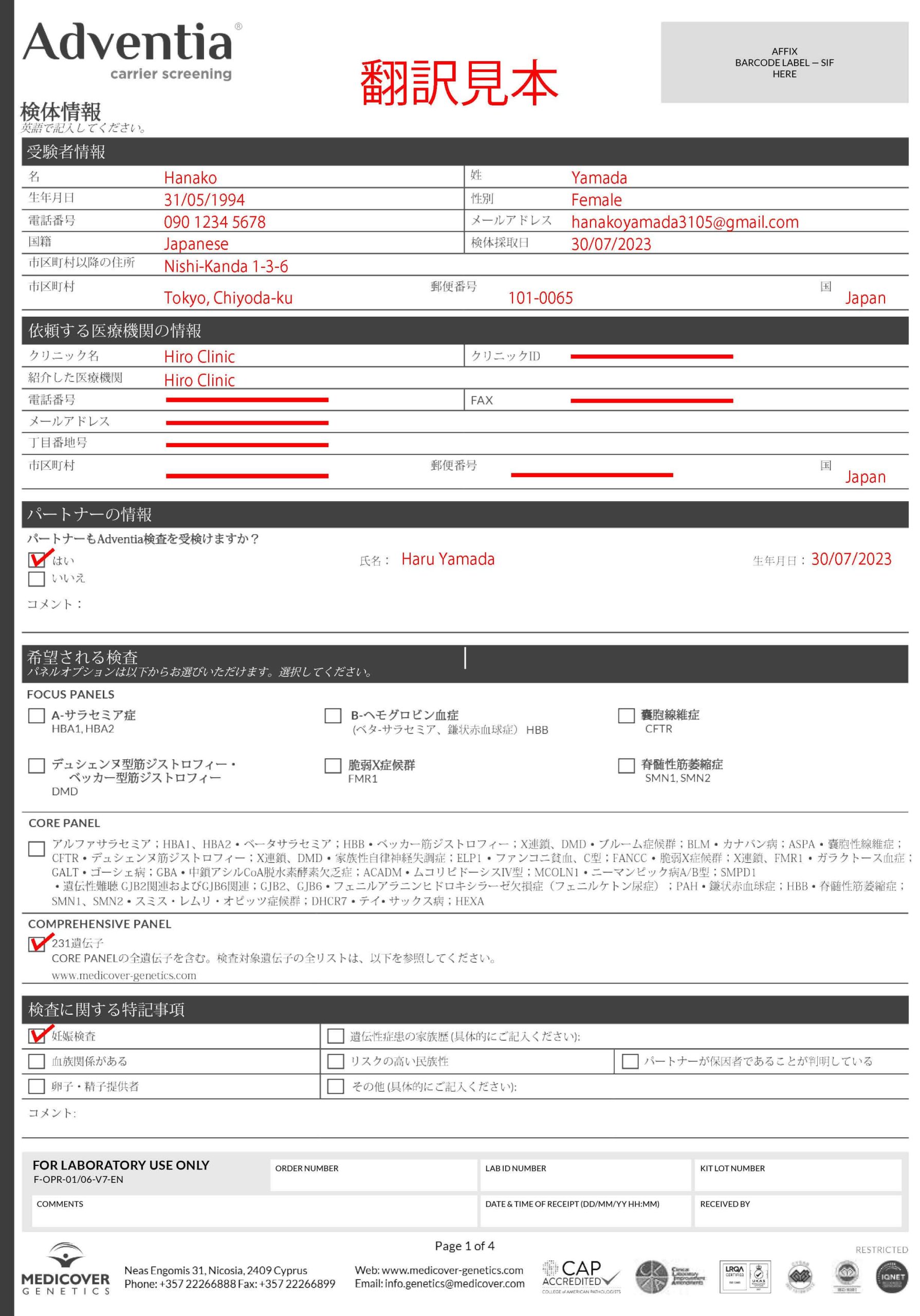The image size is (920, 1316).
Task: Click the first name field Hanako
Action: 190,178
